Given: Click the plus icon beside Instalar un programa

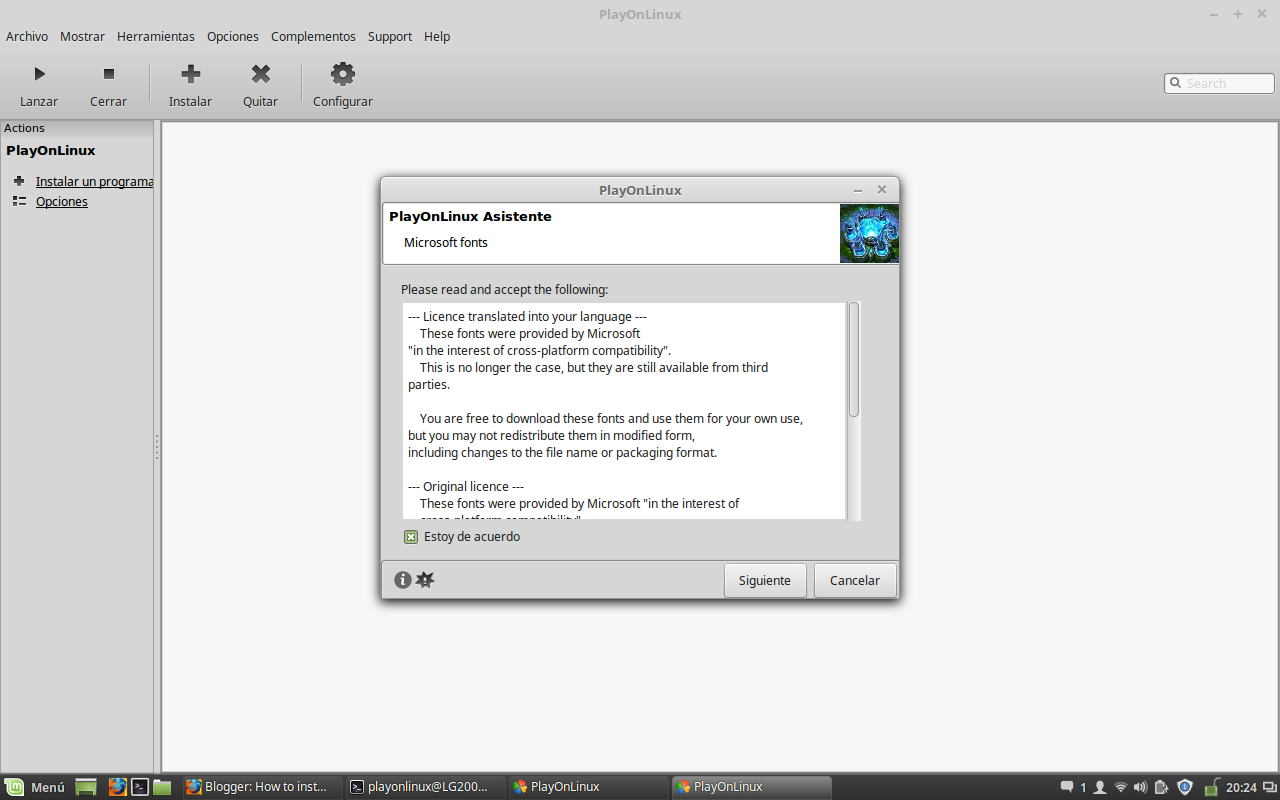Looking at the screenshot, I should pos(19,181).
